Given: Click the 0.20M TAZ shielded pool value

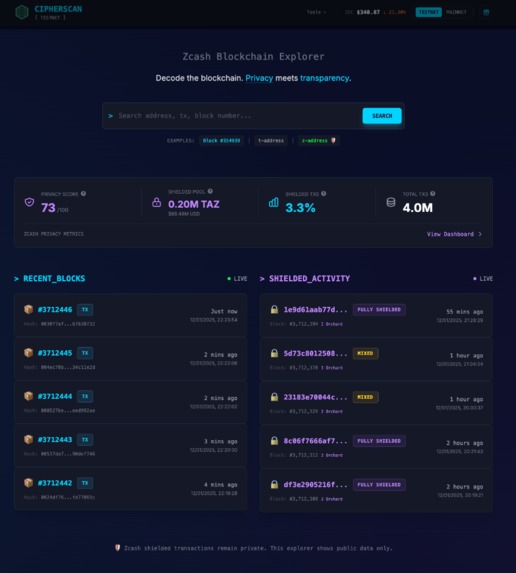Looking at the screenshot, I should pos(194,204).
